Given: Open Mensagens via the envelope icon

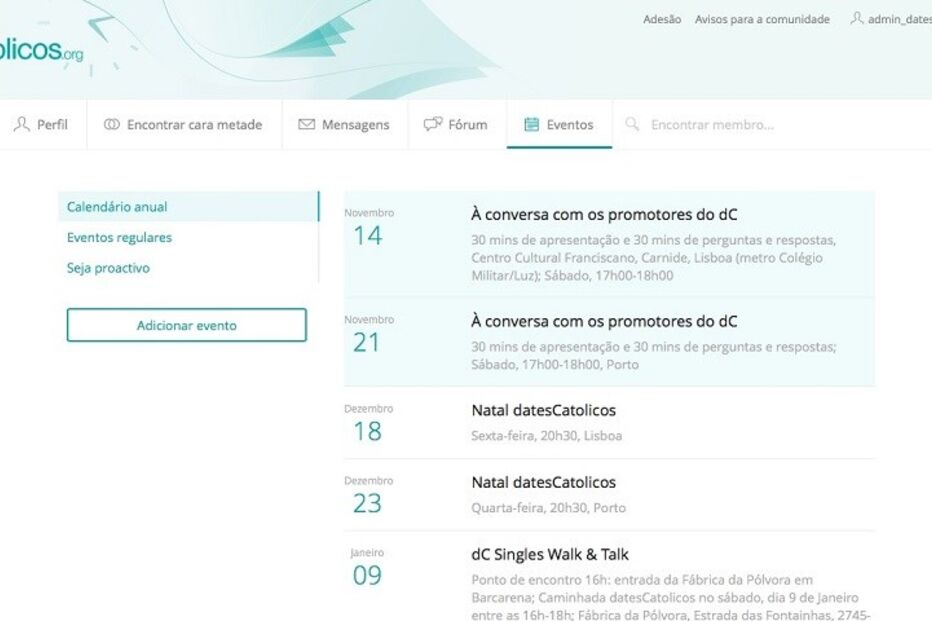Looking at the screenshot, I should point(305,124).
